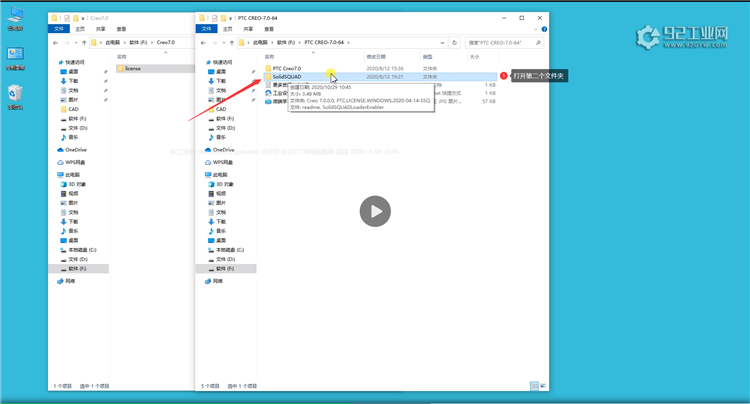Open quick access toolbar dropdown in PTC CREO-7.0-64

point(230,18)
